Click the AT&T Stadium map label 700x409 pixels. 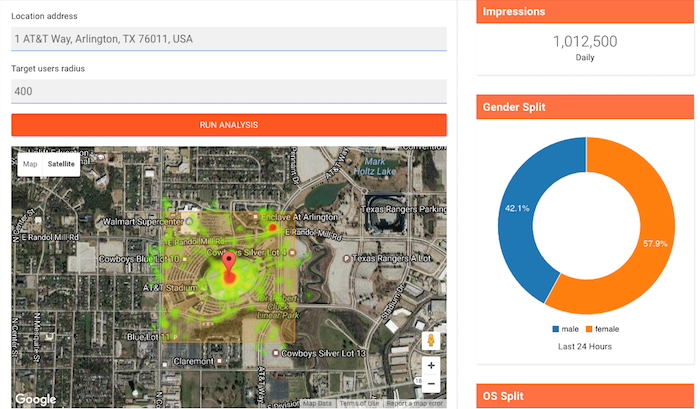click(x=170, y=288)
